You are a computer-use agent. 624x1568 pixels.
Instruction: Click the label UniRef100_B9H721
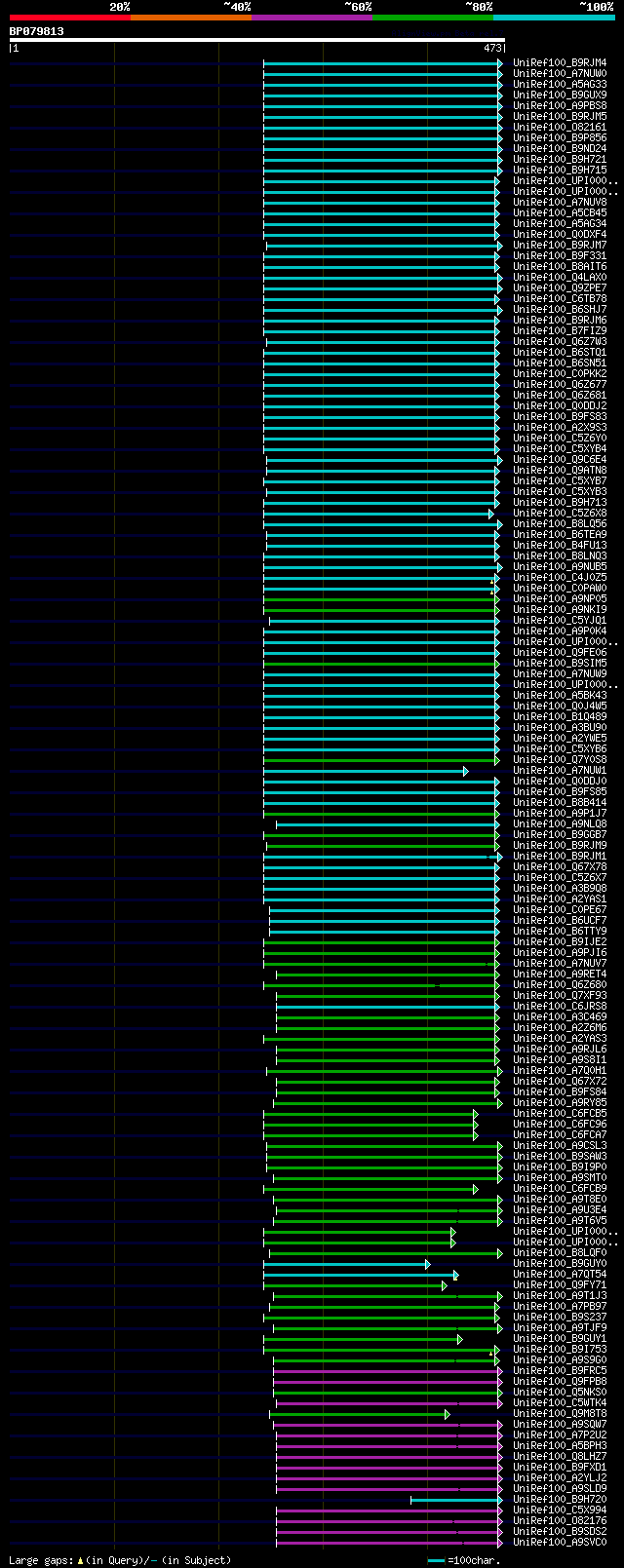[560, 160]
